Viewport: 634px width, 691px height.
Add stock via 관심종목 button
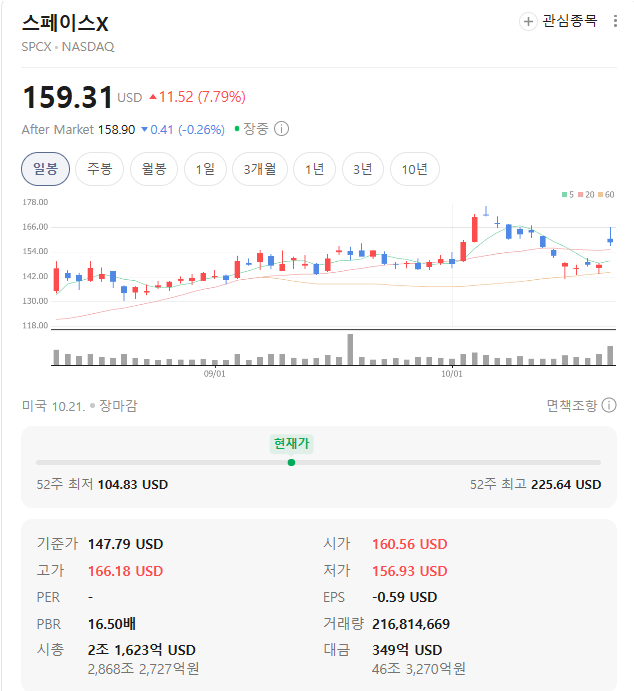pos(558,21)
